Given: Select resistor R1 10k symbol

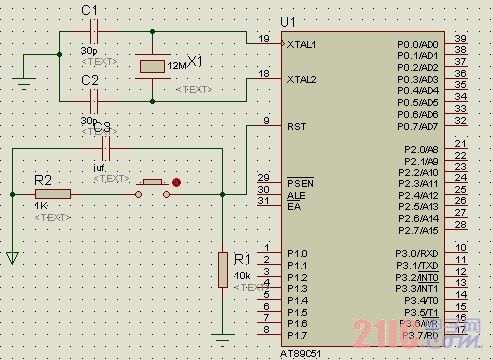Looking at the screenshot, I should point(223,270).
